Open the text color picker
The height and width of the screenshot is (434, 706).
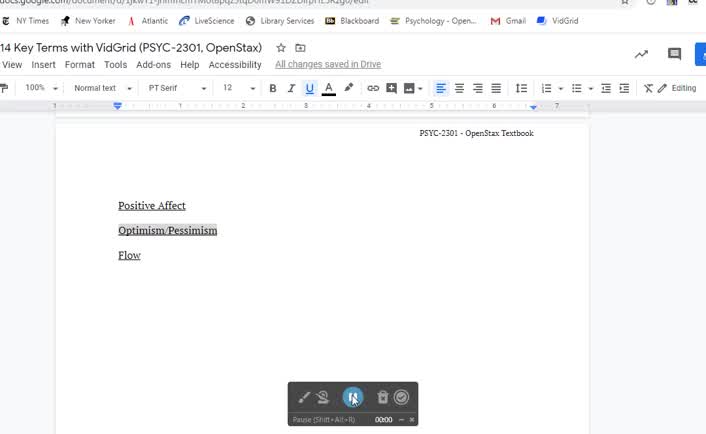329,88
